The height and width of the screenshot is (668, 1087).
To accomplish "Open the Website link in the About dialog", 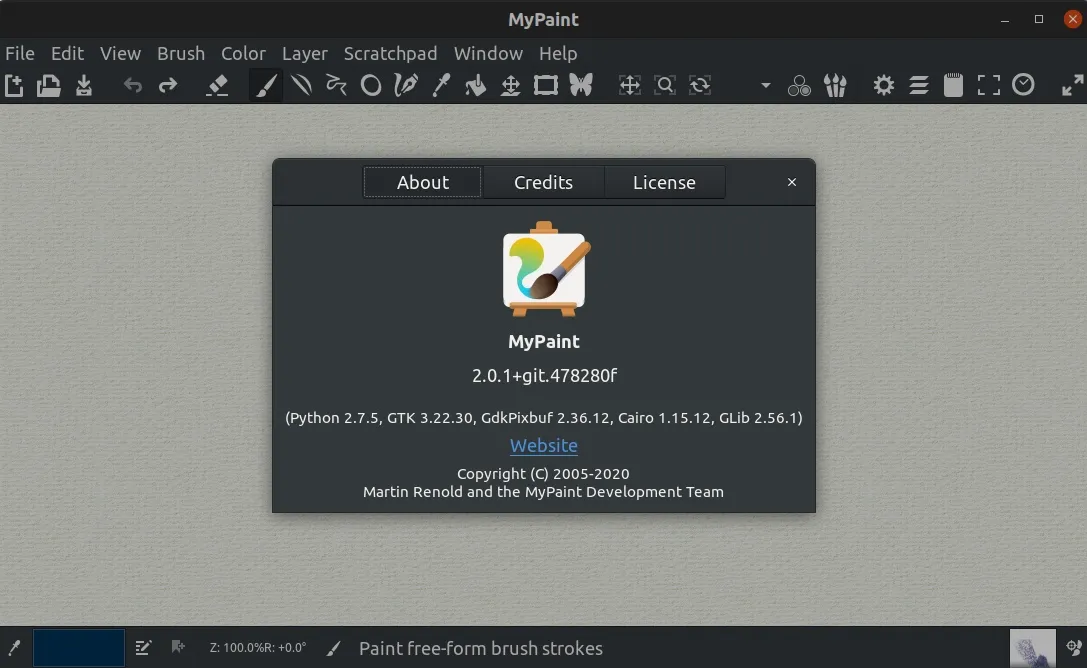I will [543, 445].
